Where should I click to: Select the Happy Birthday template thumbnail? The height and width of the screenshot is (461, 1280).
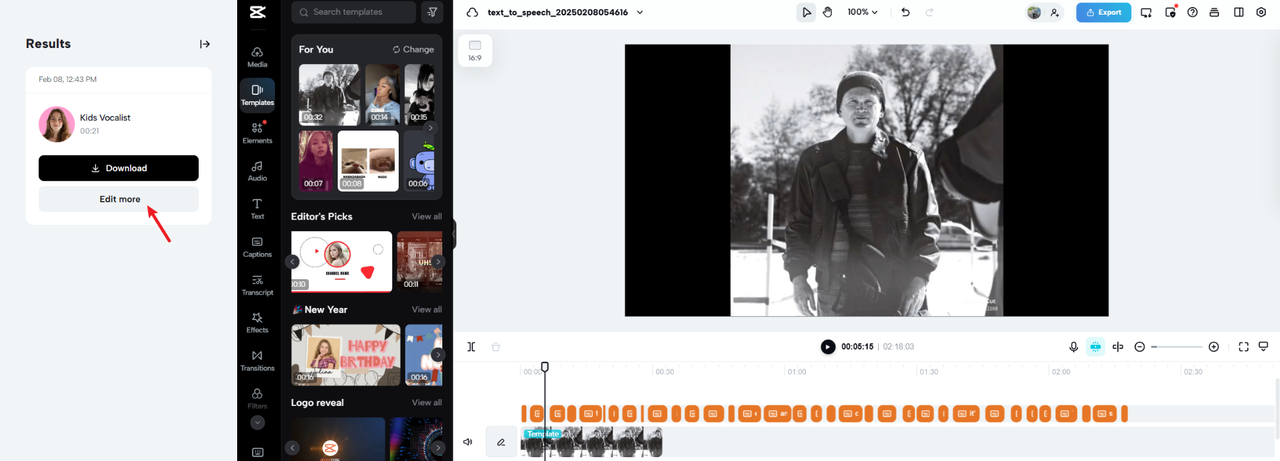[x=346, y=355]
